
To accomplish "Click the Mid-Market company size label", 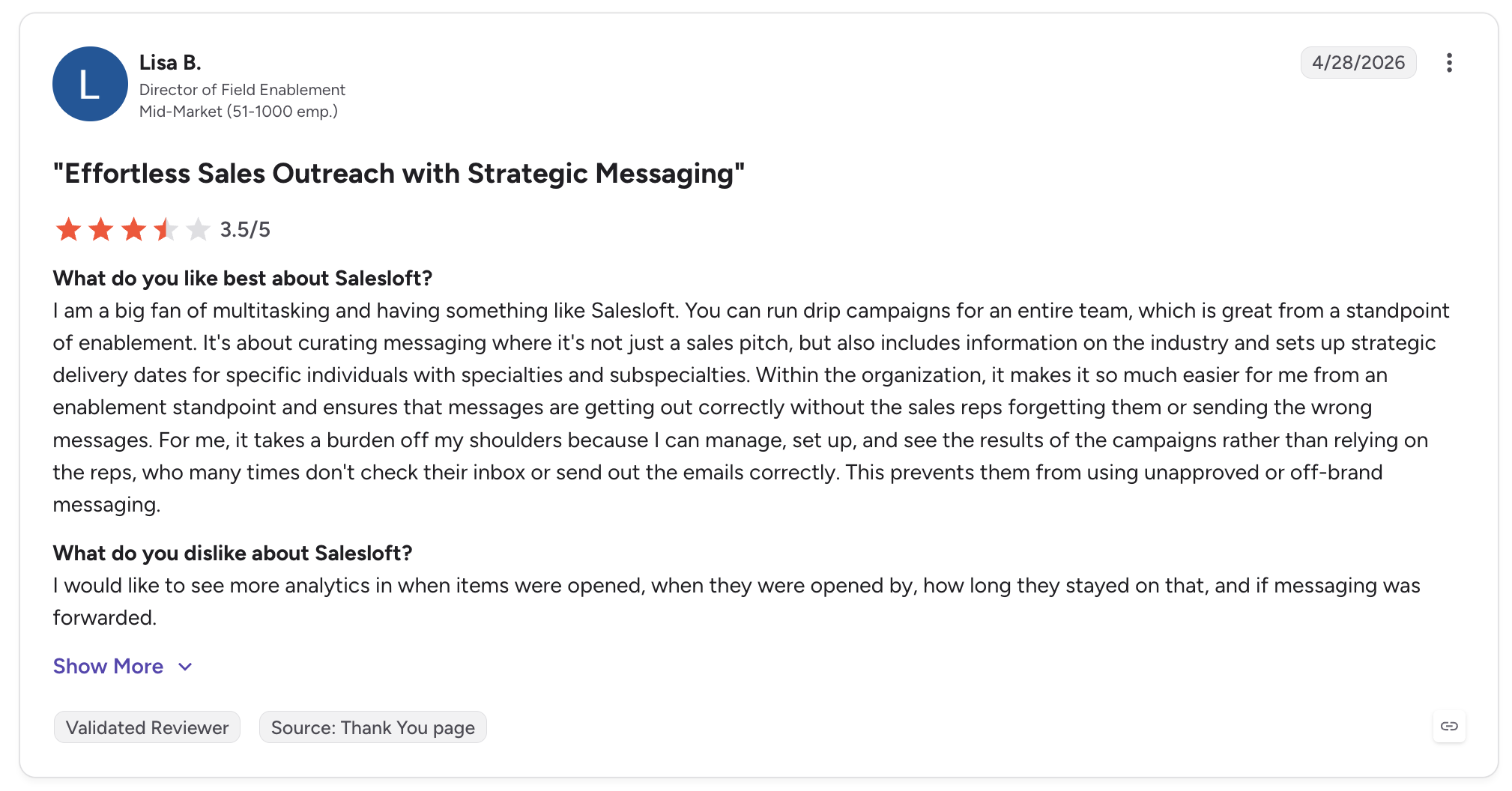I will (238, 112).
